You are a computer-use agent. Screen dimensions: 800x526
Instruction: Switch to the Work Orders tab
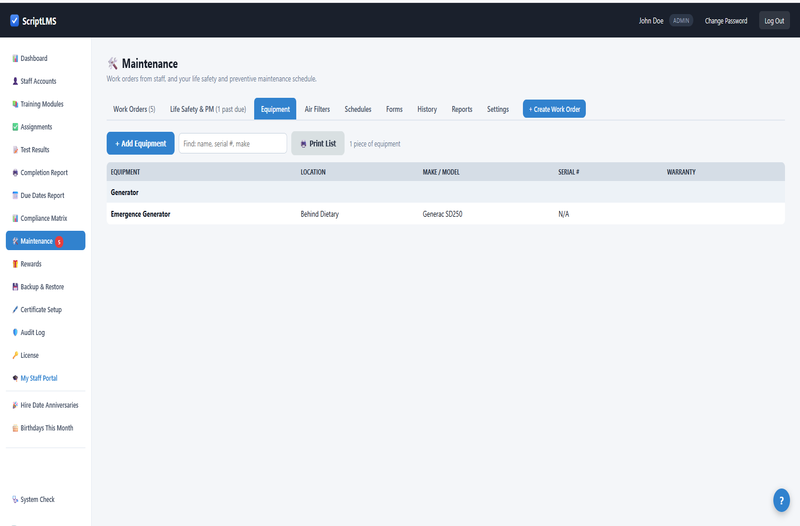(134, 109)
